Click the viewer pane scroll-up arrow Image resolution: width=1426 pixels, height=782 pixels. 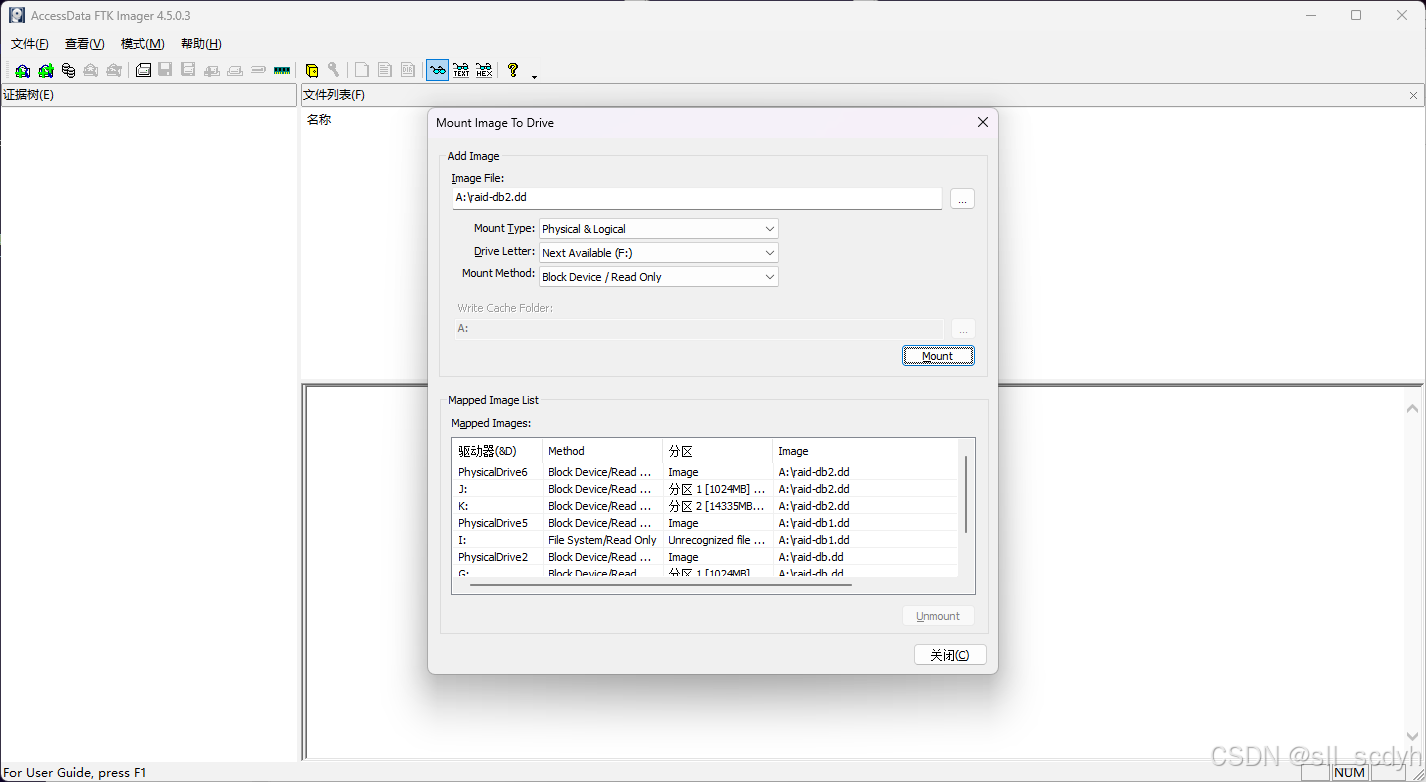click(1412, 409)
